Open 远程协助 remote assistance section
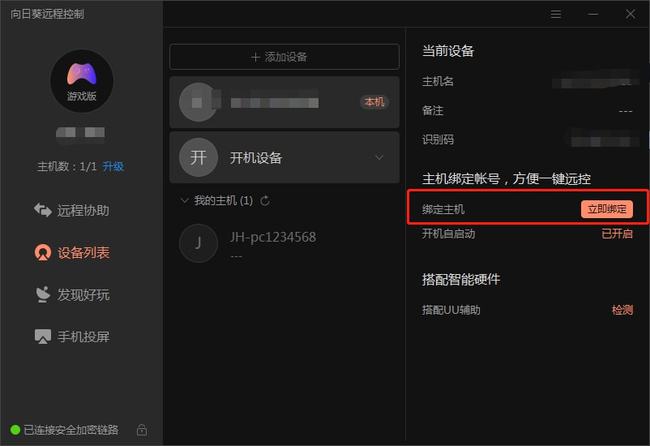 tap(72, 210)
